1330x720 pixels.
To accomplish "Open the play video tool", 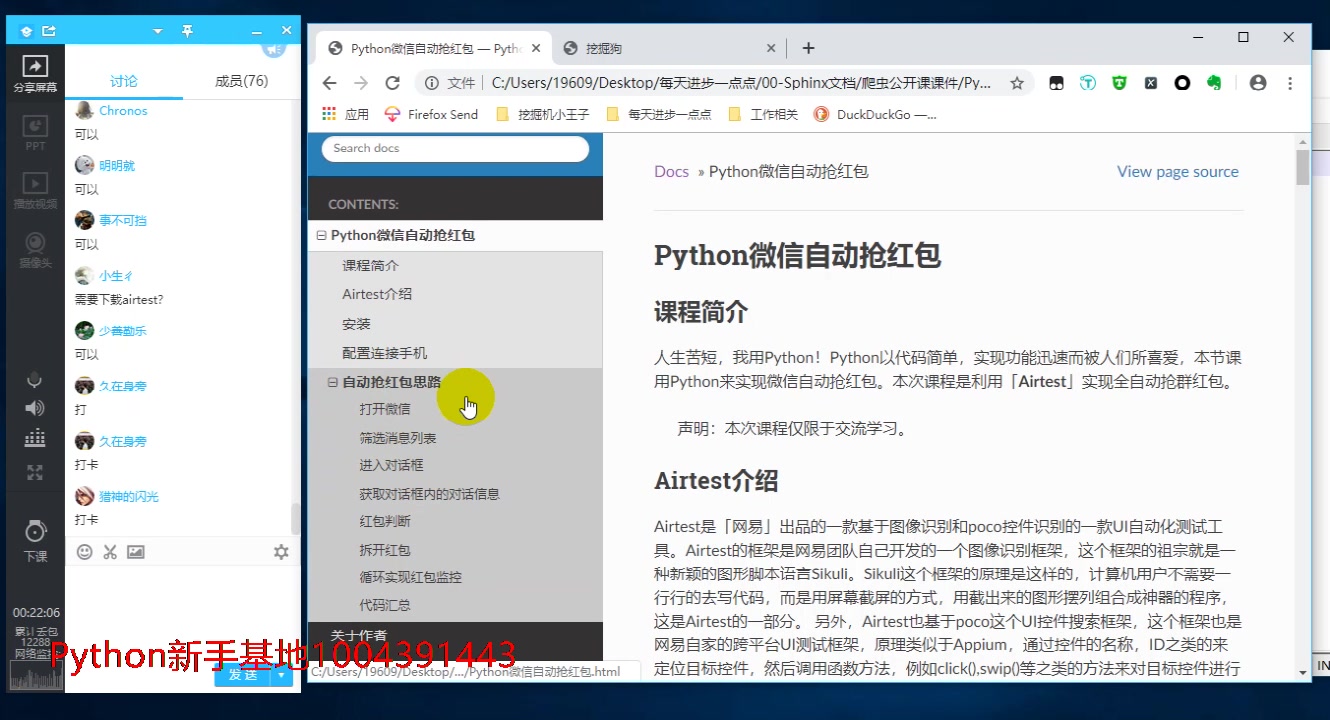I will pyautogui.click(x=35, y=190).
